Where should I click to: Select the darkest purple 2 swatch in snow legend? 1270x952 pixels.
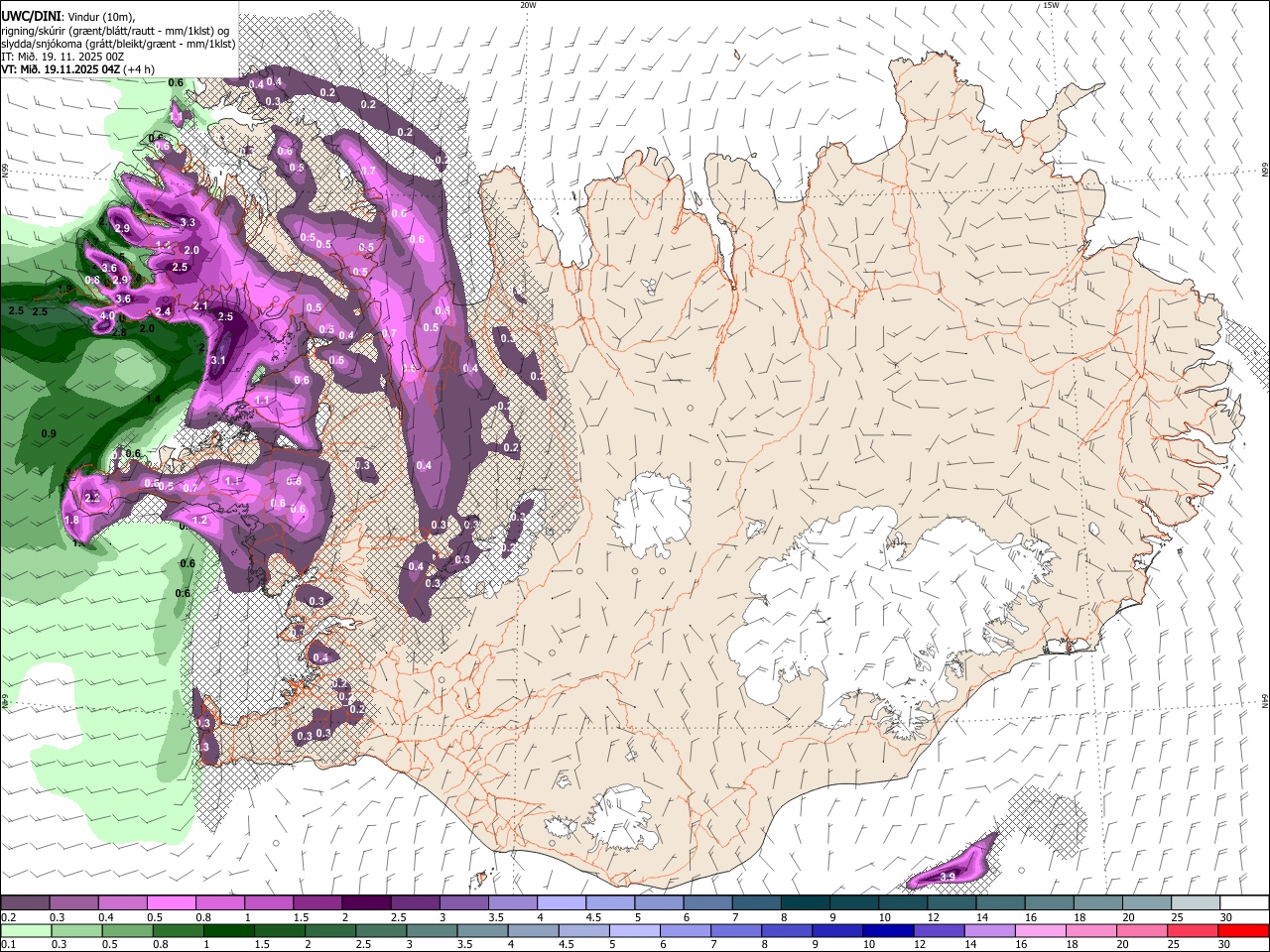click(x=365, y=903)
